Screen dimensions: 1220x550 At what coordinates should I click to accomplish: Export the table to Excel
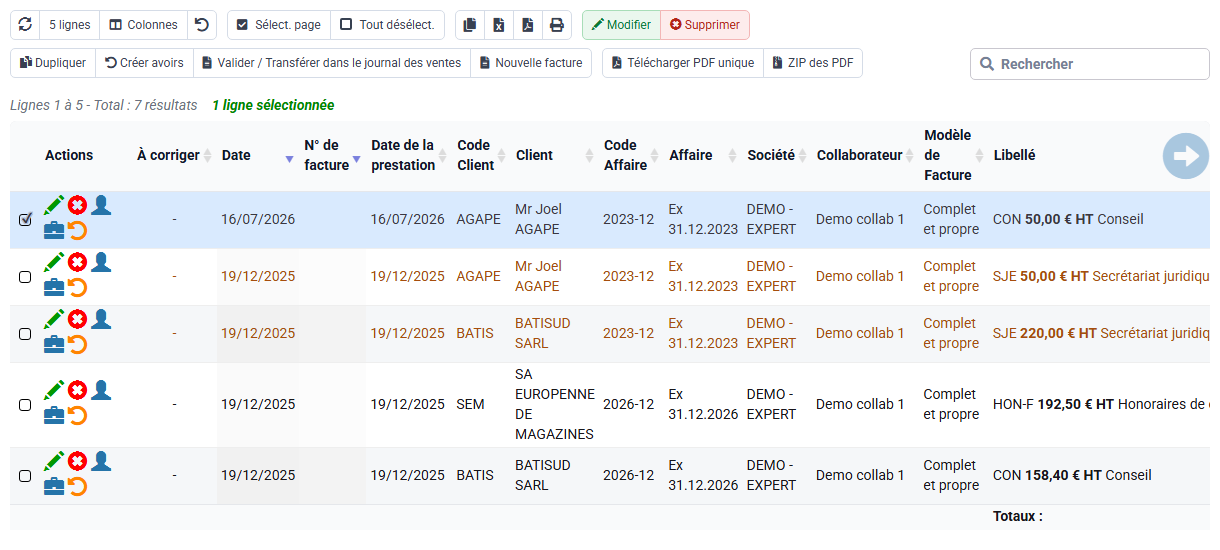click(499, 25)
